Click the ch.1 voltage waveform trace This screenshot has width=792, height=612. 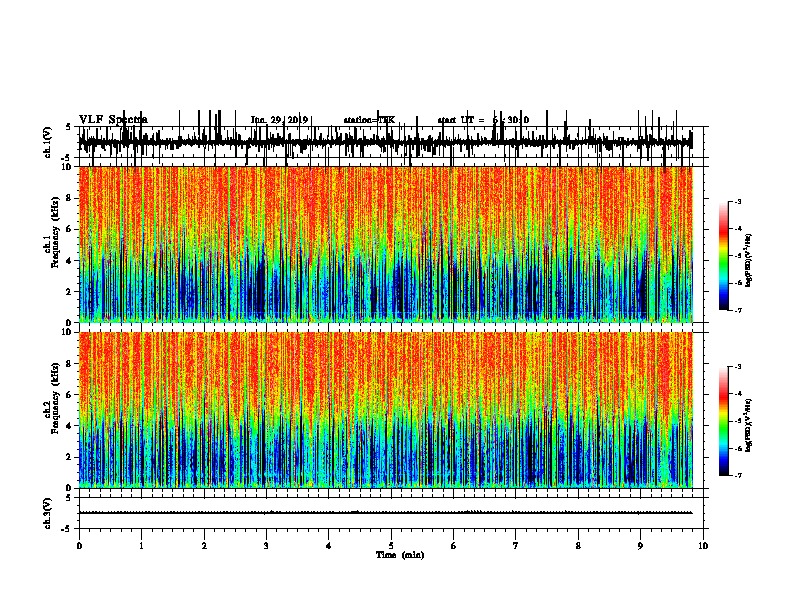tap(386, 142)
